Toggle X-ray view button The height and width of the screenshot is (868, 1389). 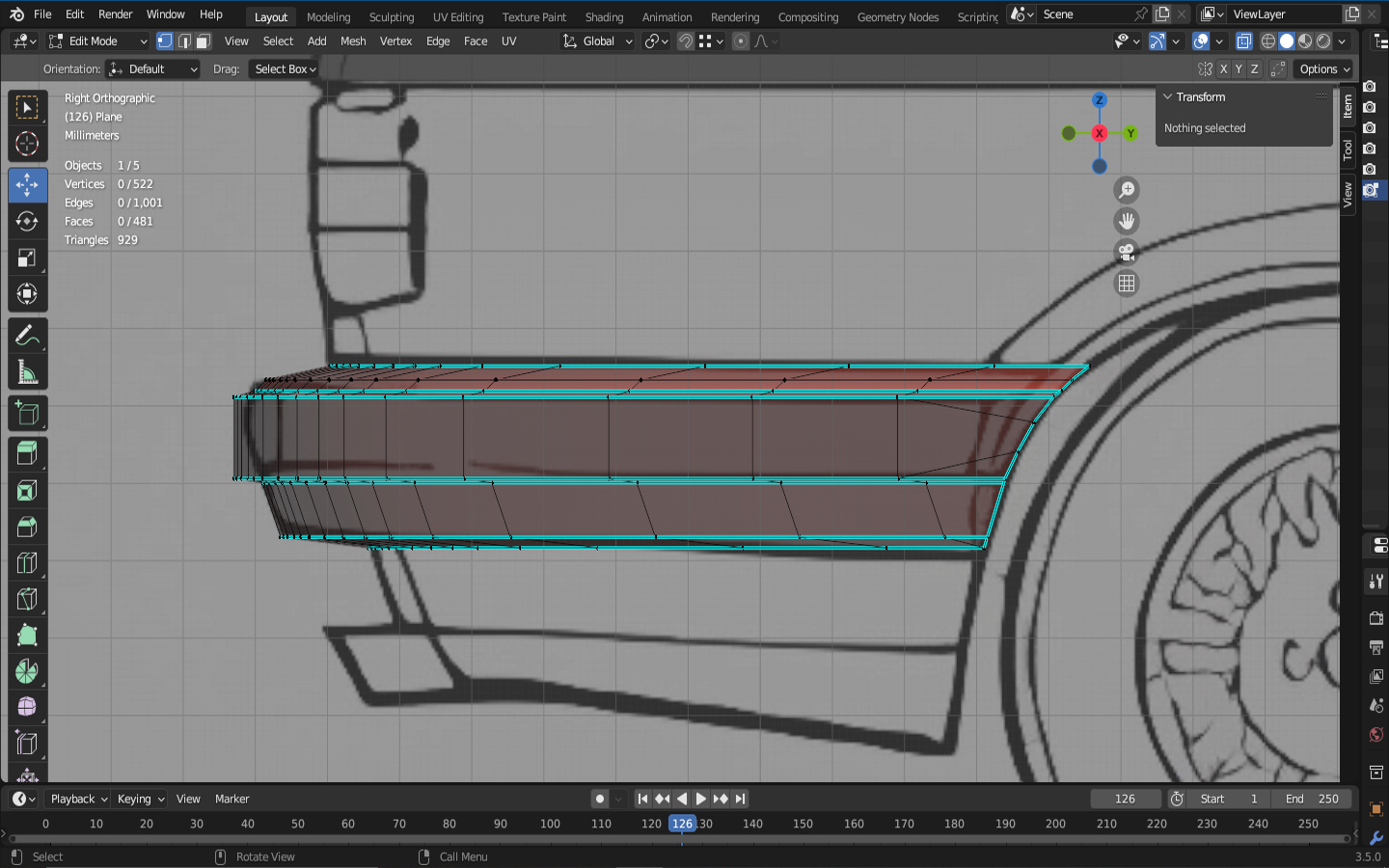coord(1244,41)
